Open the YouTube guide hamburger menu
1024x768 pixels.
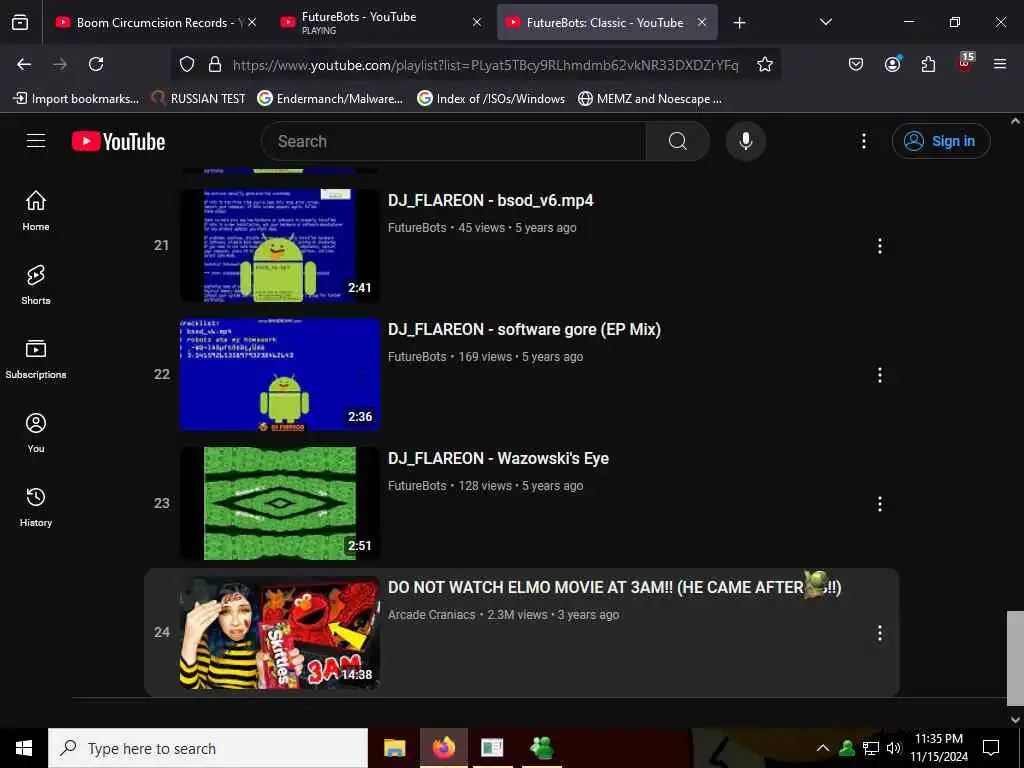coord(36,141)
